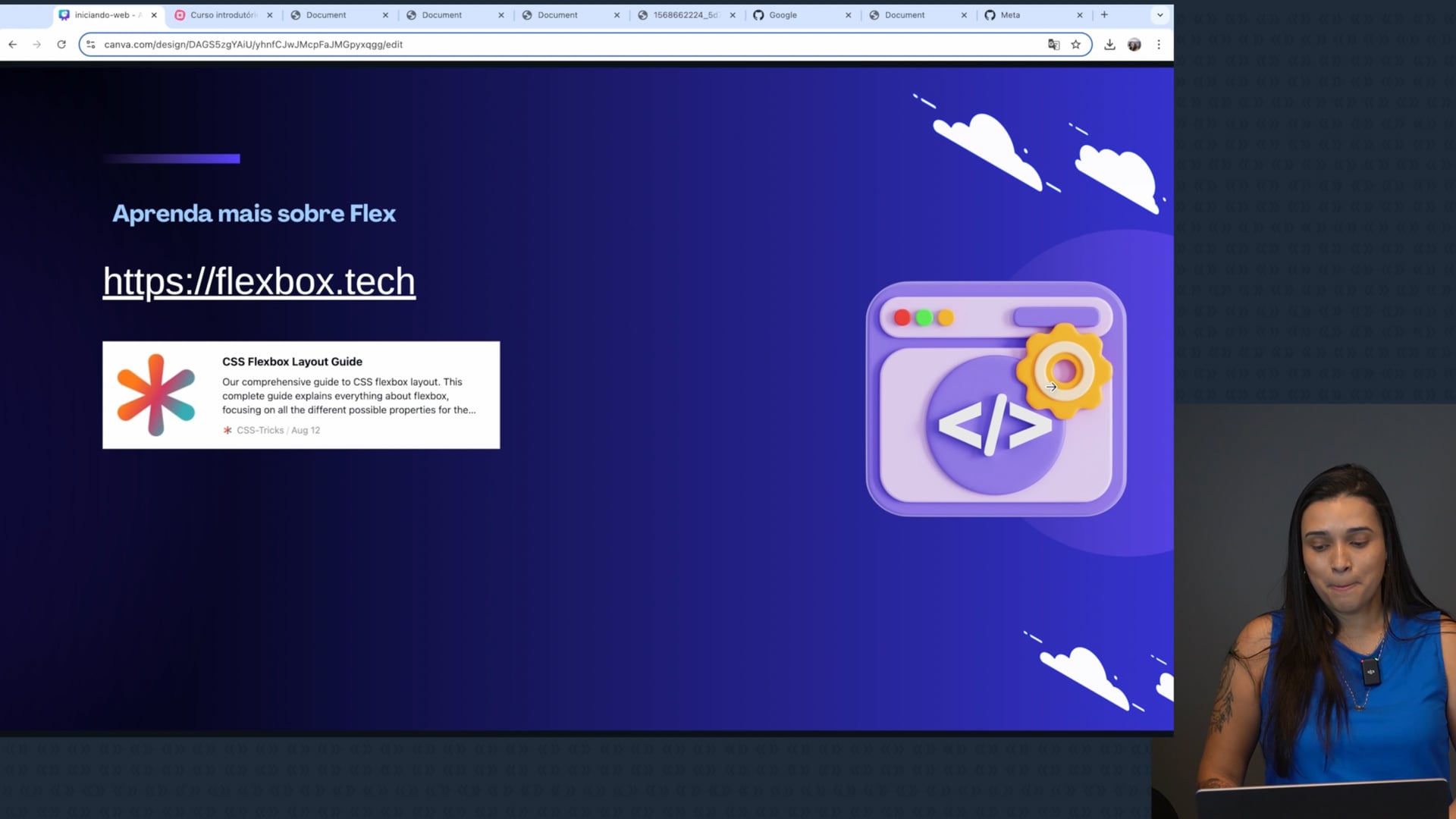Click the browser back arrow
The width and height of the screenshot is (1456, 819).
pos(13,45)
